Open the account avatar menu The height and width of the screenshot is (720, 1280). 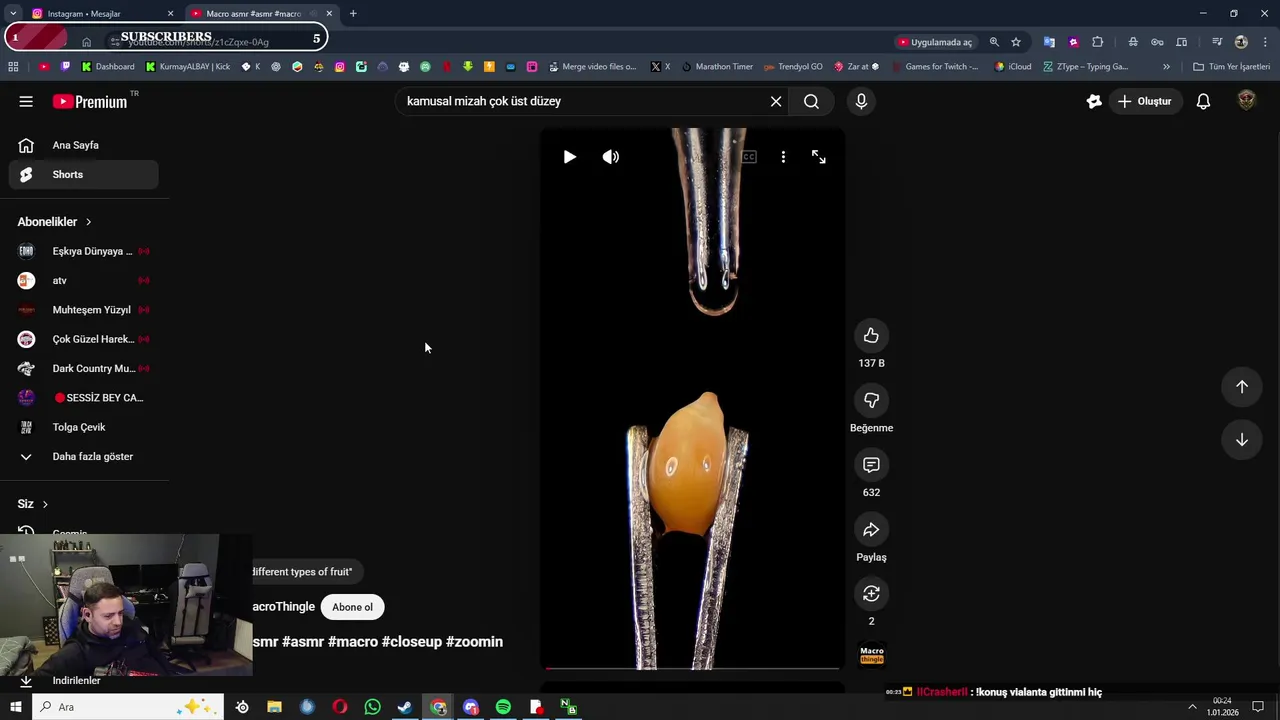pos(1246,101)
